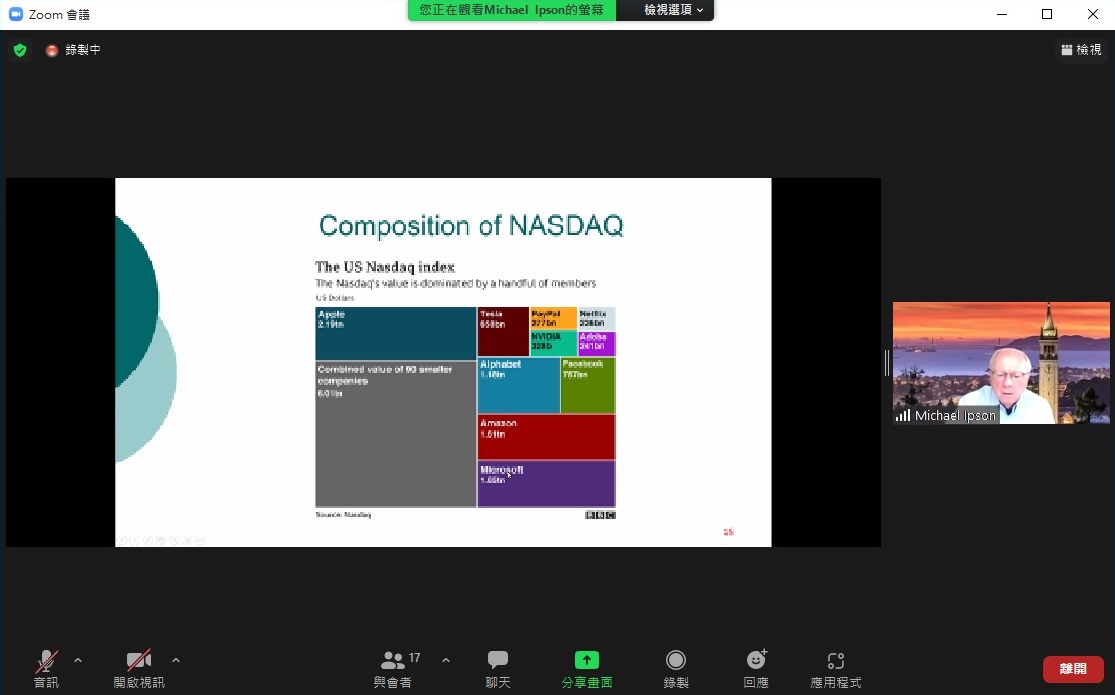Click the Microsoft block in the treemap

coord(546,484)
